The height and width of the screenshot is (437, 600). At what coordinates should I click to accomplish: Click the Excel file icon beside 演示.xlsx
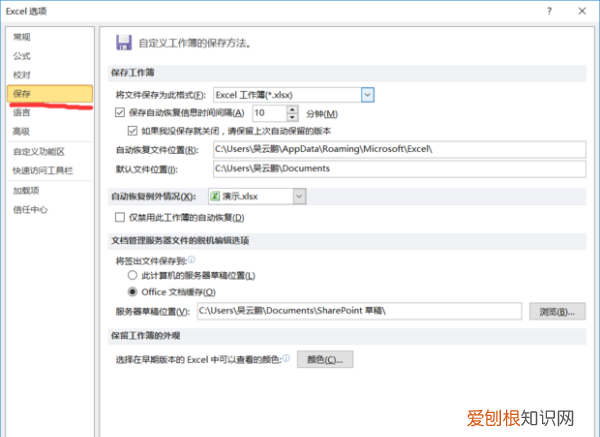click(215, 196)
